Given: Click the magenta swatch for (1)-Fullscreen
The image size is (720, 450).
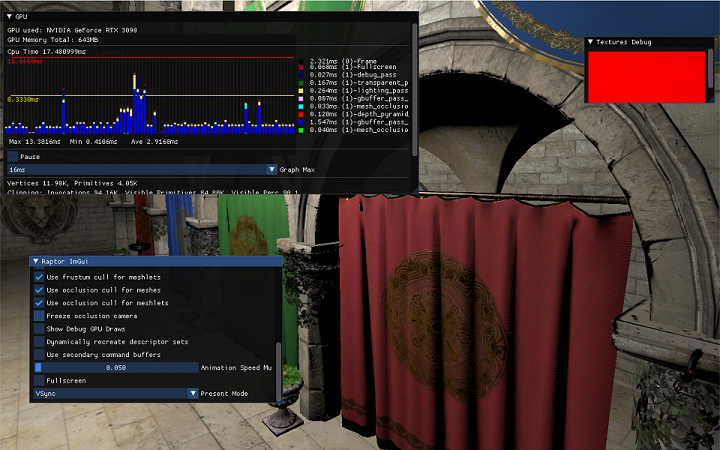Looking at the screenshot, I should pyautogui.click(x=301, y=68).
